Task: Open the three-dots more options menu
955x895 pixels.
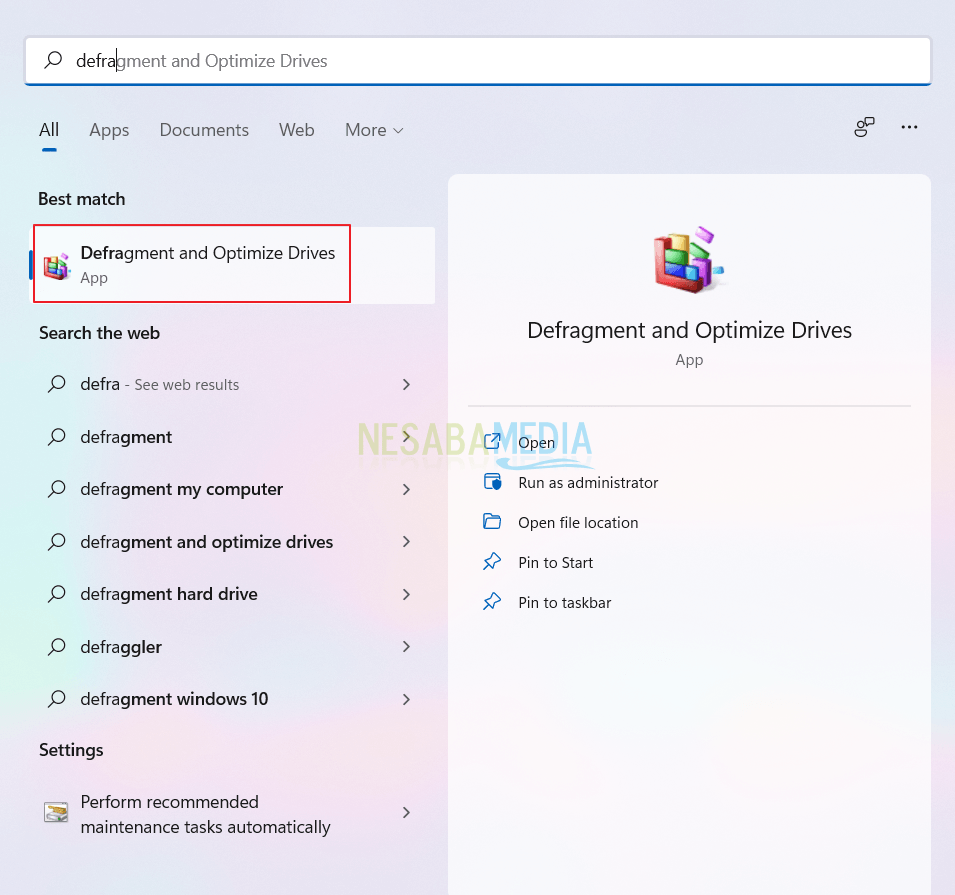Action: point(909,127)
